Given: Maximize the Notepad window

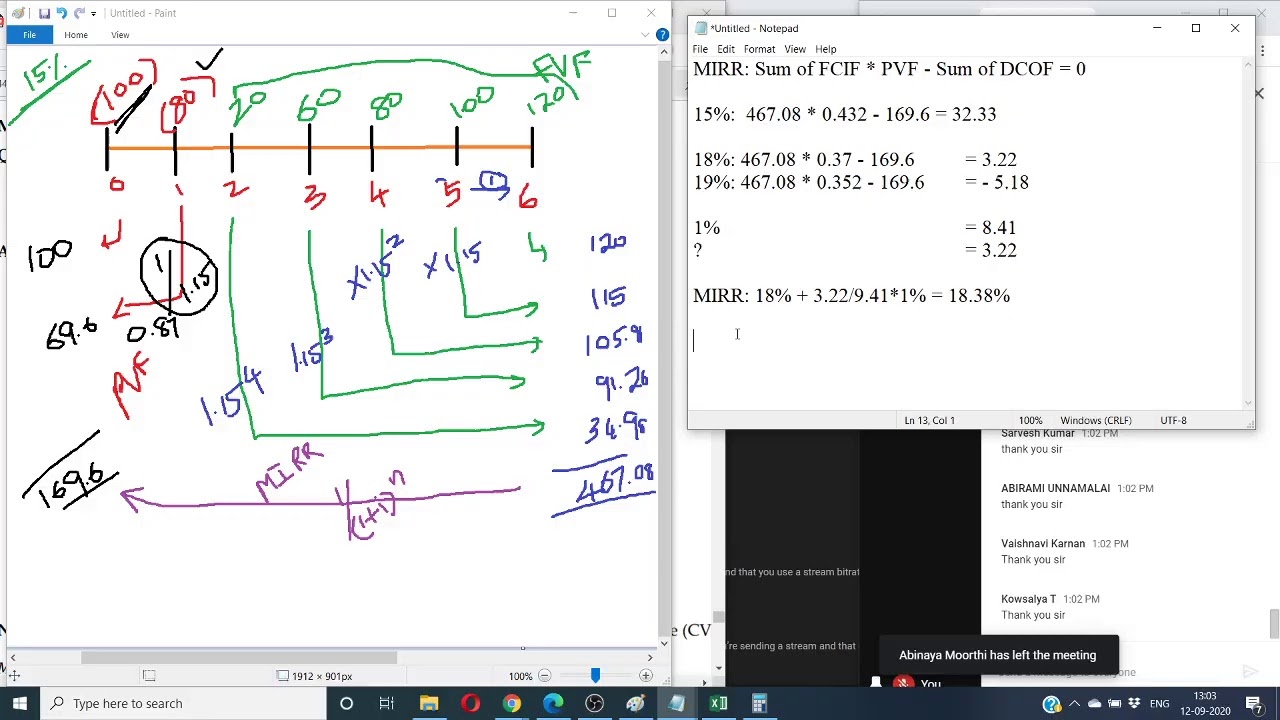Looking at the screenshot, I should click(1196, 28).
